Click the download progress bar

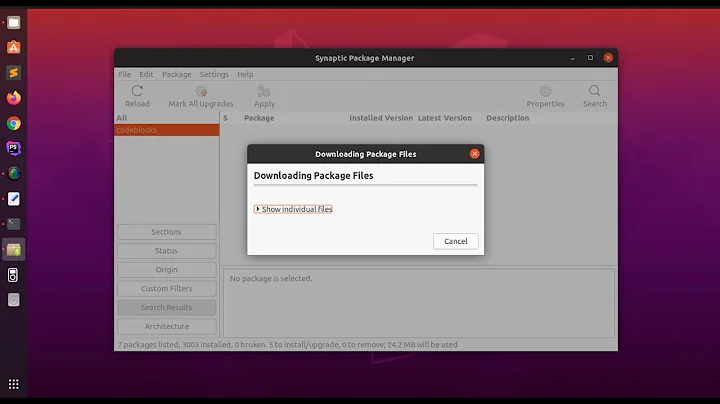[x=366, y=185]
